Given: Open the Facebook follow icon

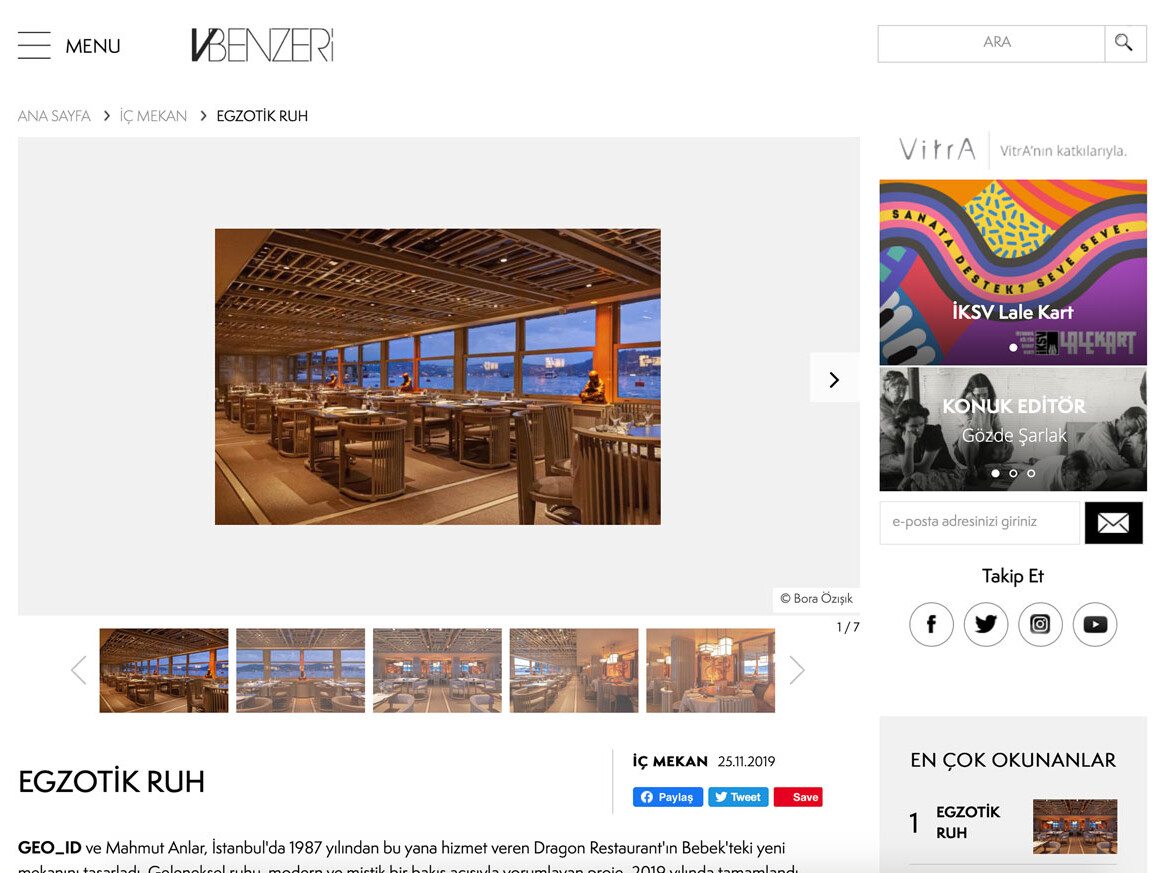Looking at the screenshot, I should [931, 624].
